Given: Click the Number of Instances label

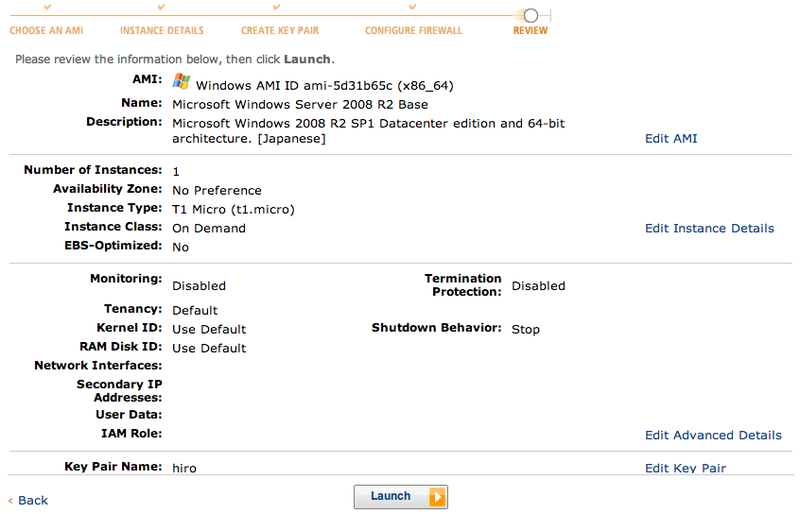Looking at the screenshot, I should (x=93, y=170).
